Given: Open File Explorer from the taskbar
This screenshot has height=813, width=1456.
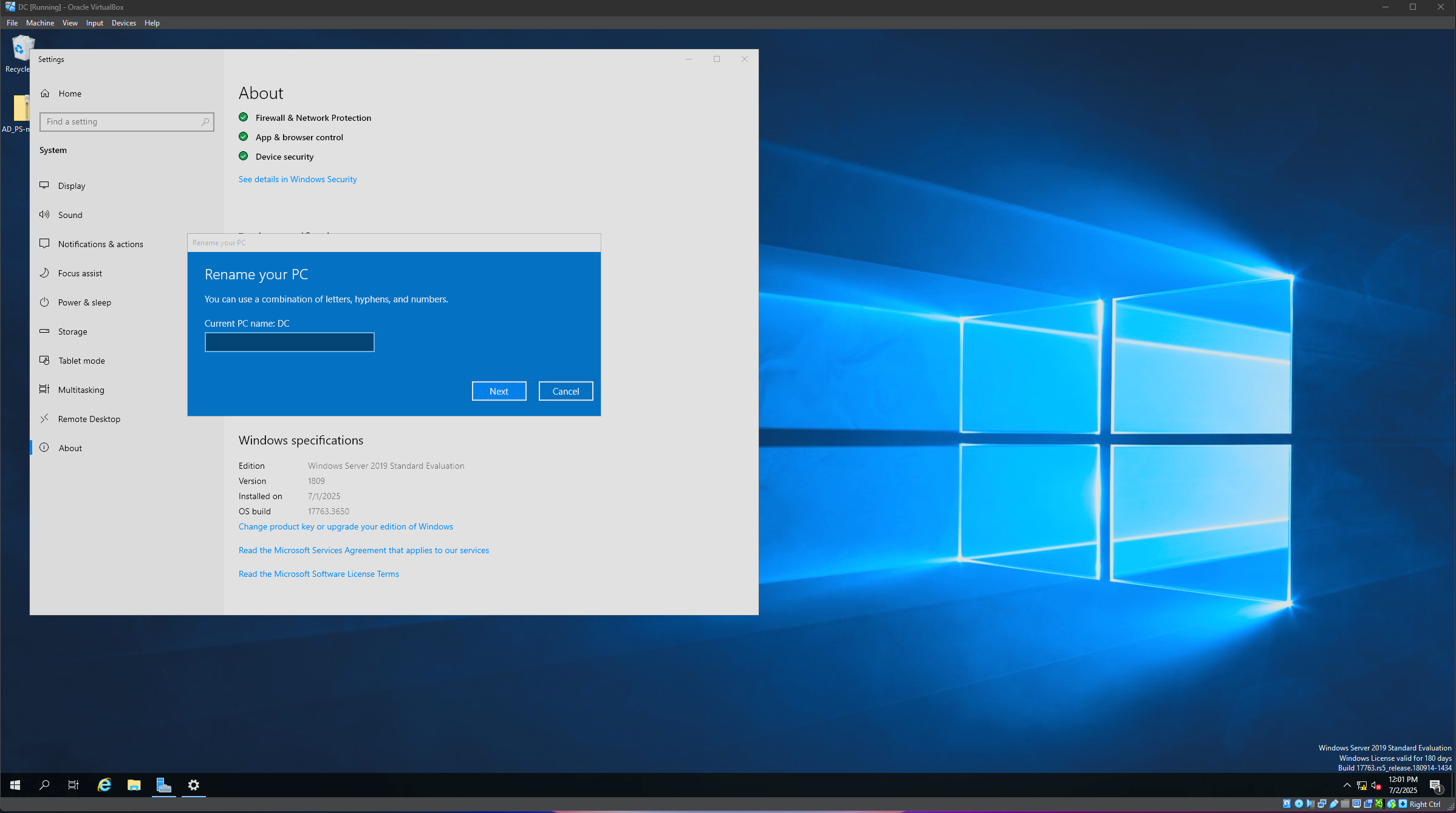Looking at the screenshot, I should (134, 785).
